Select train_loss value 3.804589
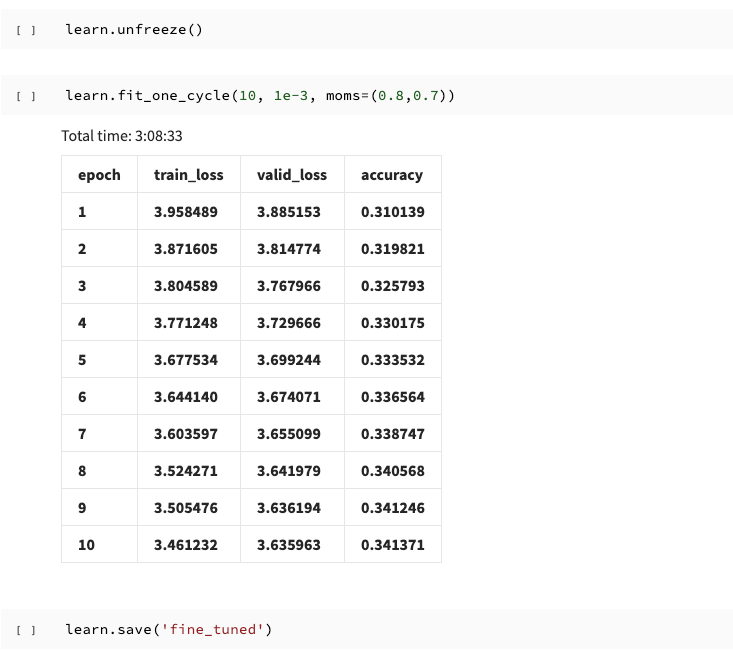 click(186, 286)
